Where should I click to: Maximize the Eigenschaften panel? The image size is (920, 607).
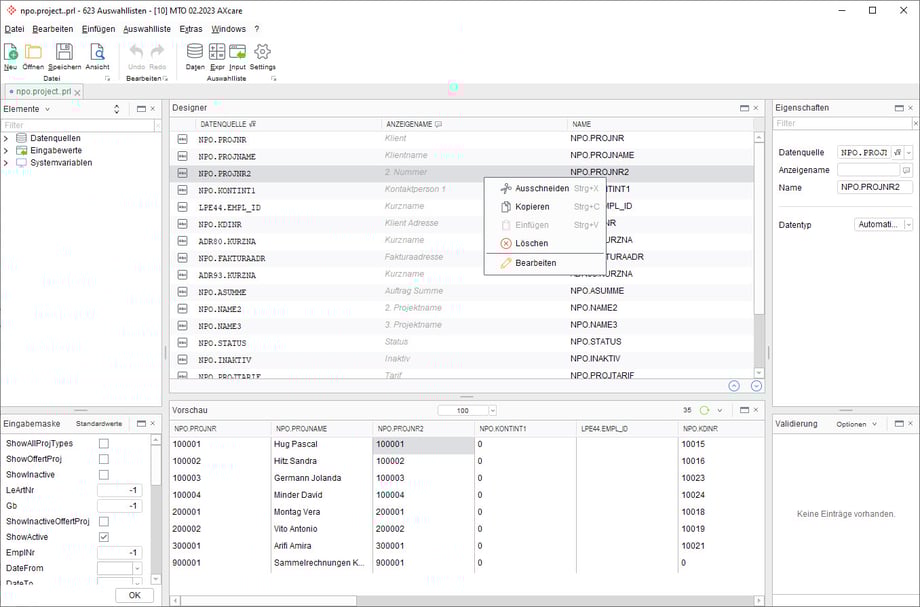899,108
